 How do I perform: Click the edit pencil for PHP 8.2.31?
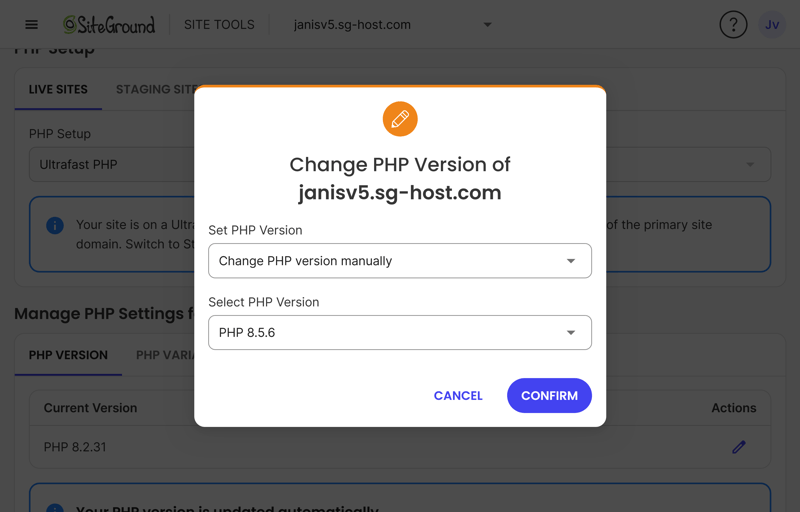click(739, 447)
